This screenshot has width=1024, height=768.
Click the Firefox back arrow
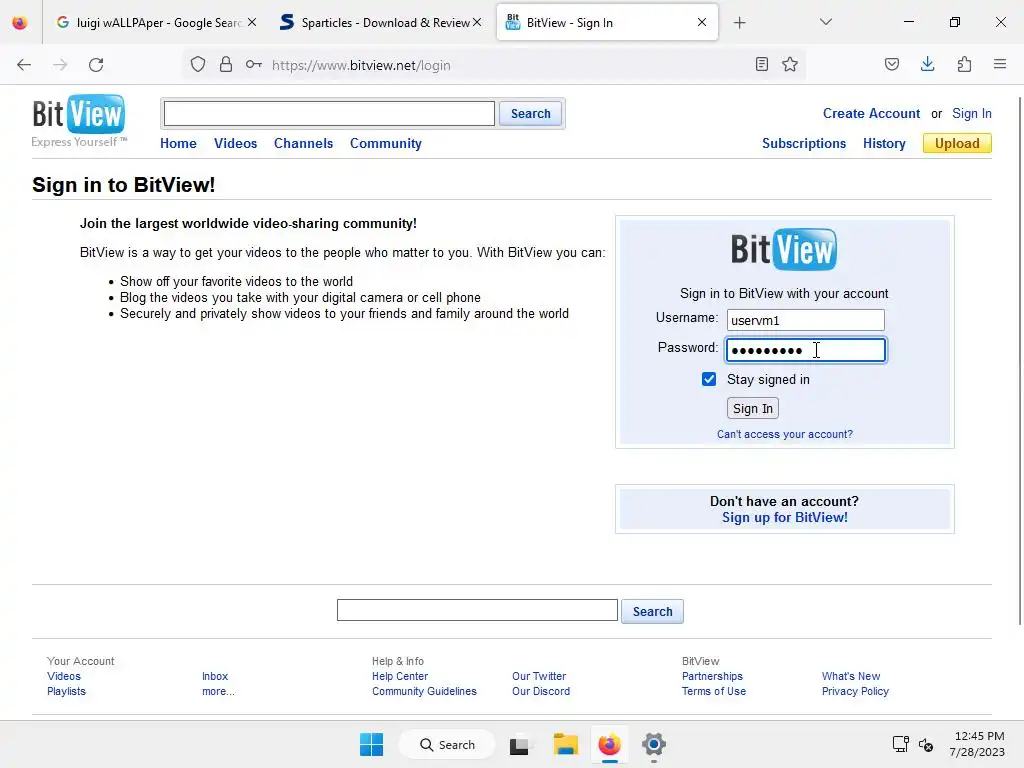click(x=24, y=65)
